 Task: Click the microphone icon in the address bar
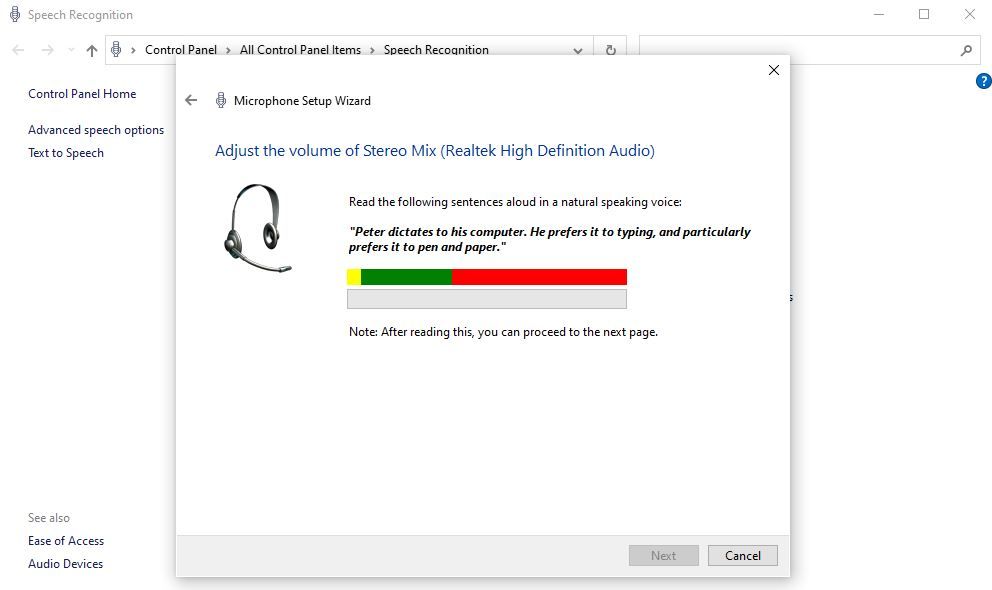pyautogui.click(x=117, y=49)
